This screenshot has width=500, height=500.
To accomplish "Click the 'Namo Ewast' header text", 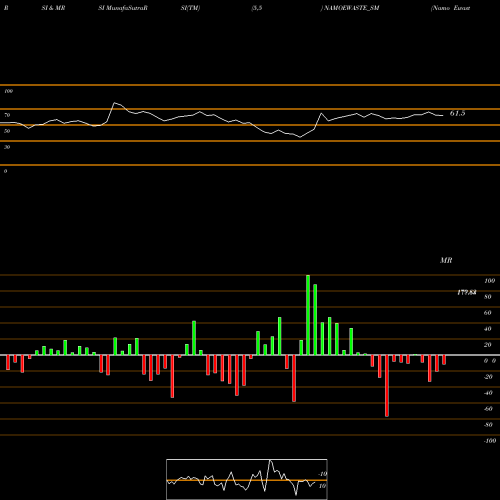I will [x=451, y=8].
